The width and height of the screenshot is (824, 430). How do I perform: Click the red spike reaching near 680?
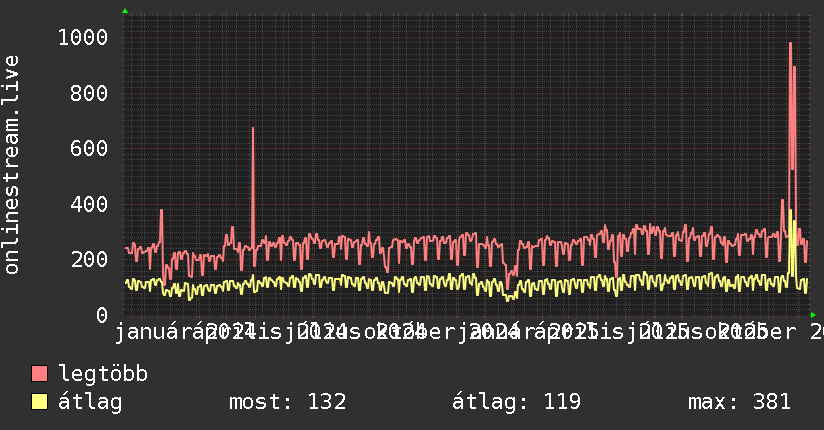(x=253, y=129)
